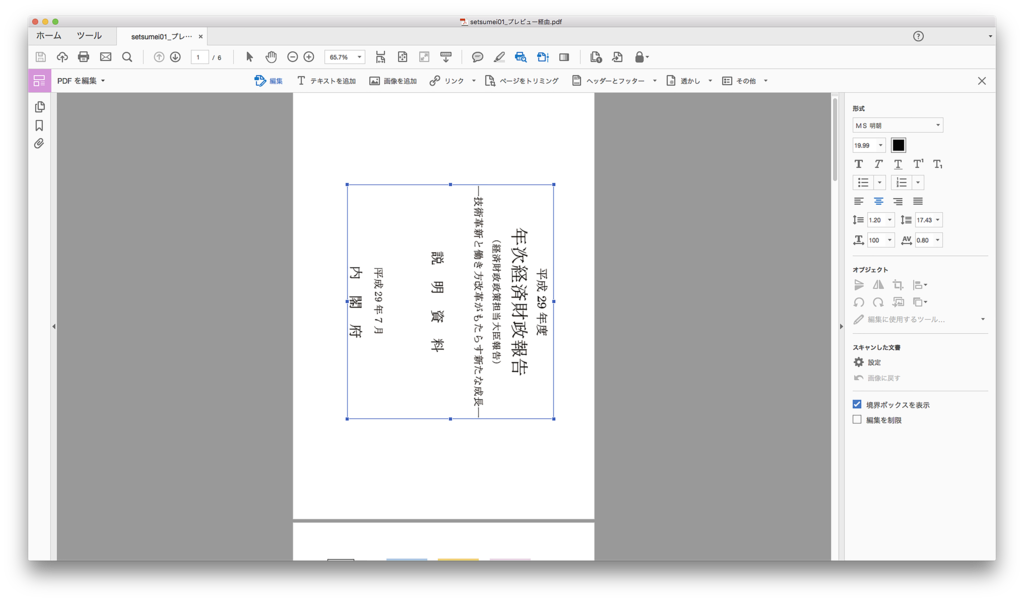This screenshot has height=601, width=1024.
Task: Open the MS 明朝 font dropdown
Action: pos(896,124)
